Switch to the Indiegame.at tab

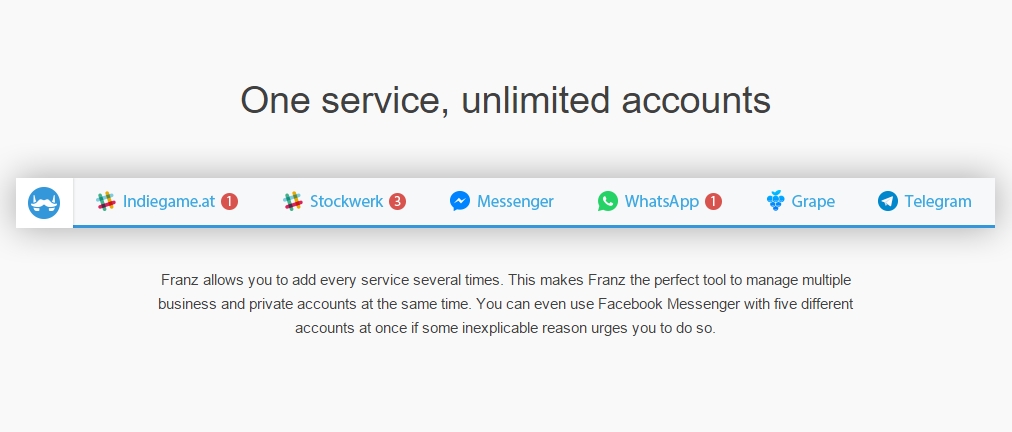[x=168, y=201]
